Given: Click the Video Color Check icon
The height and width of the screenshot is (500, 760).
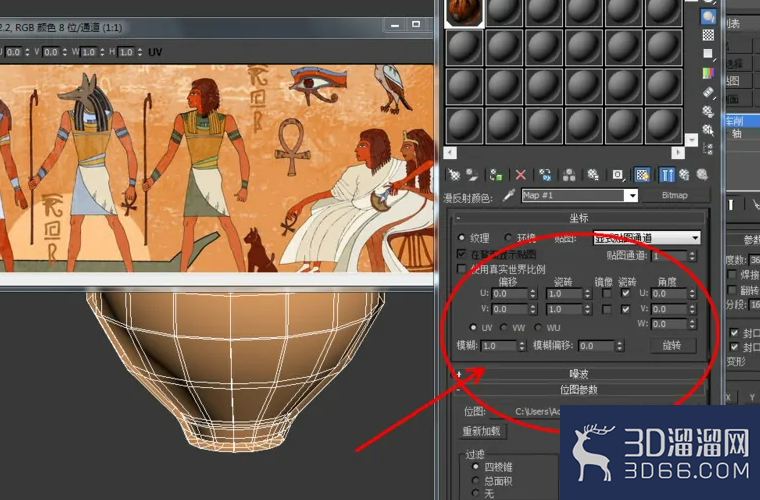Looking at the screenshot, I should click(708, 73).
